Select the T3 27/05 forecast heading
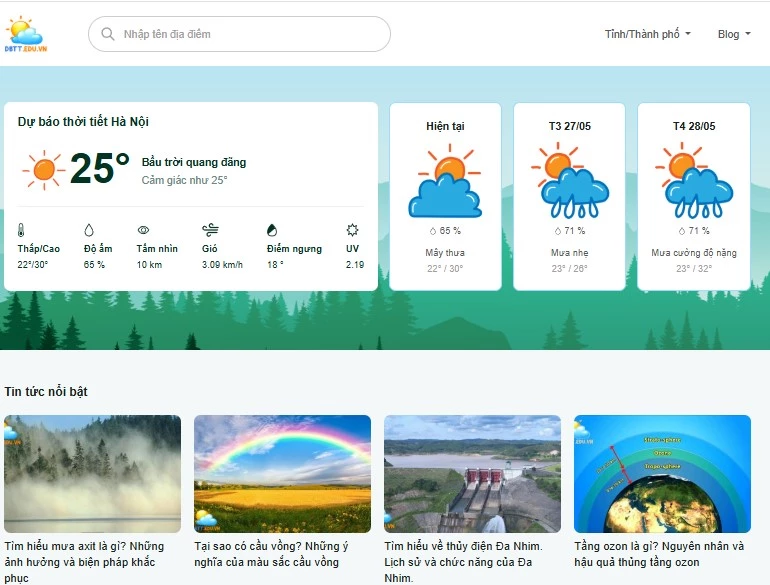770x585 pixels. click(x=570, y=126)
